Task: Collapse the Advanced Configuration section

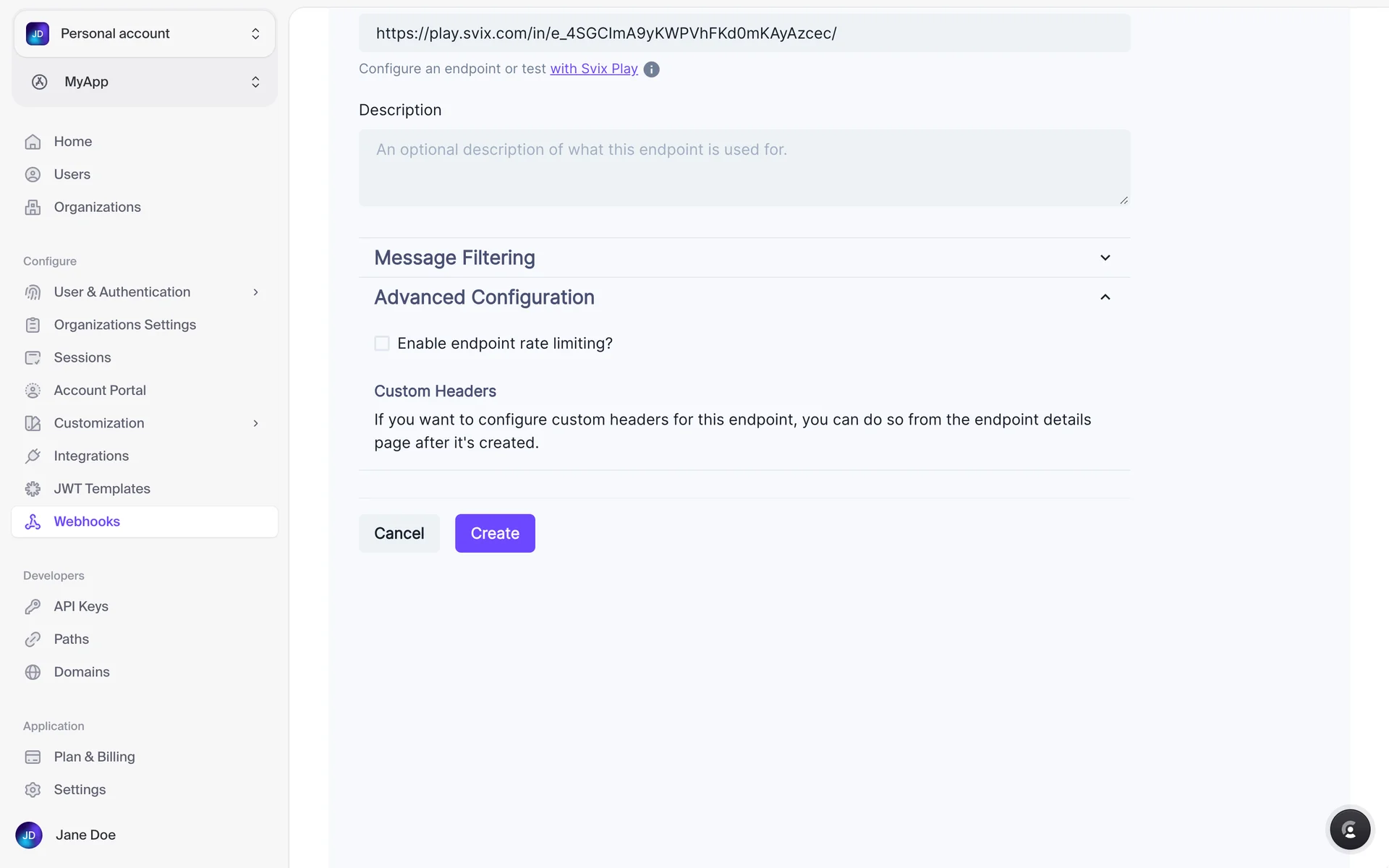Action: 1105,297
